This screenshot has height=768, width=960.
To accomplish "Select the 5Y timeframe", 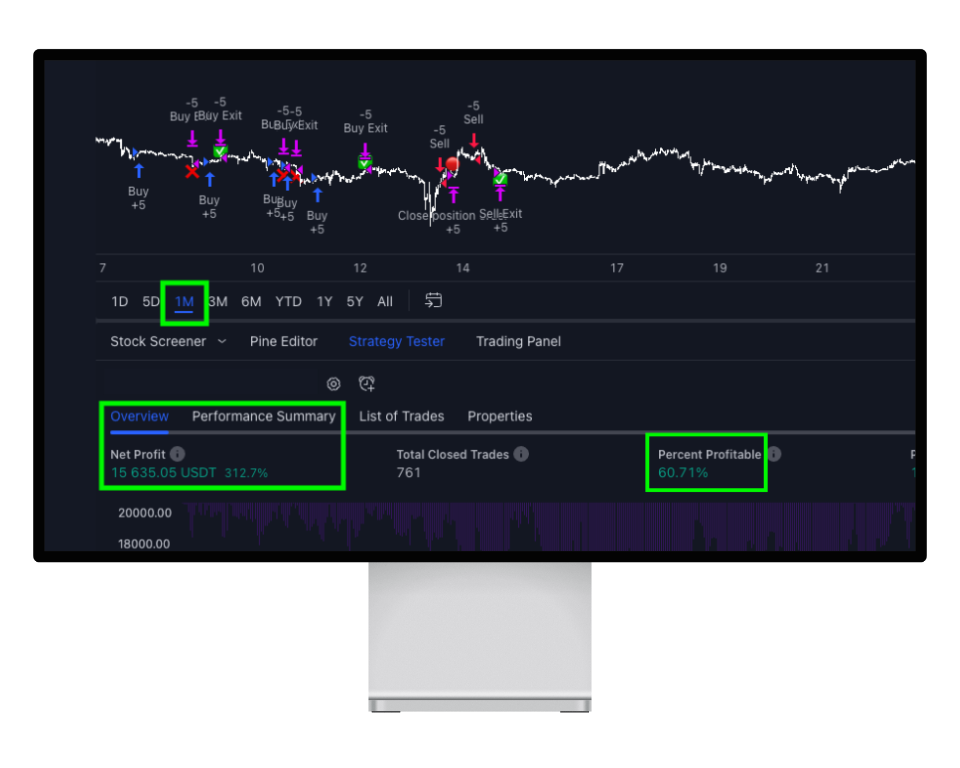I will coord(354,301).
